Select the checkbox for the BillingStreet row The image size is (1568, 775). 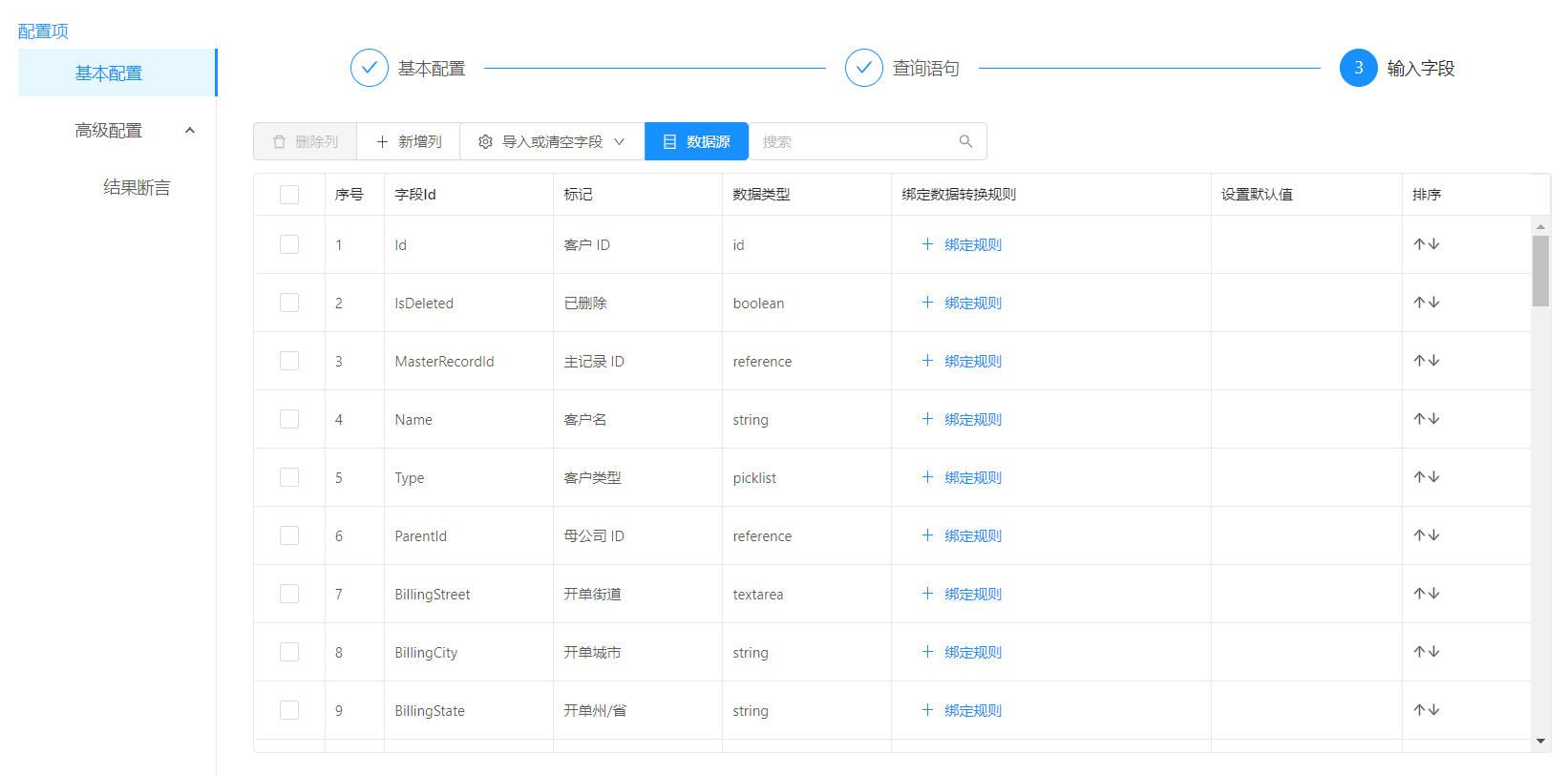pyautogui.click(x=289, y=594)
